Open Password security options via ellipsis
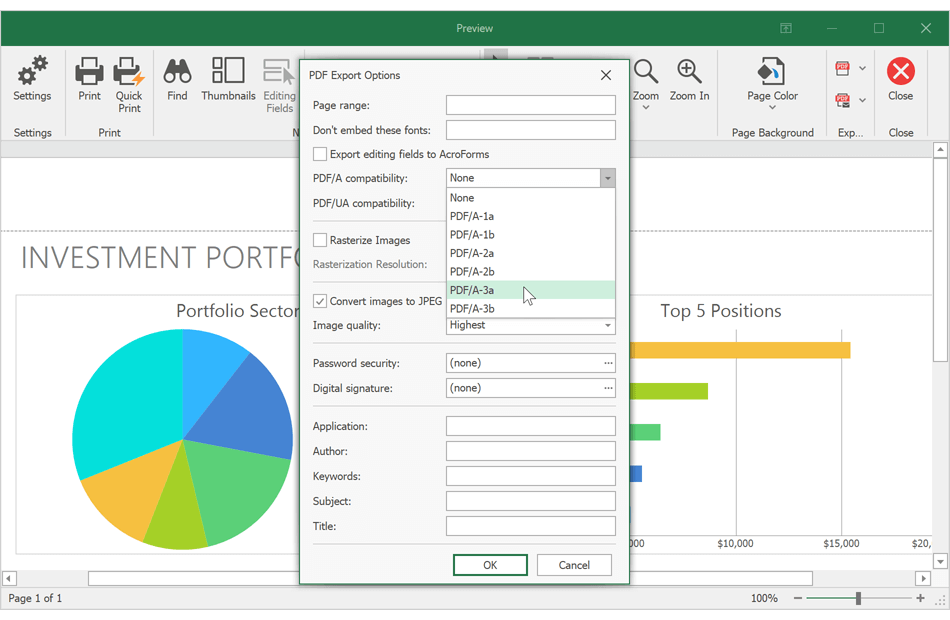The width and height of the screenshot is (950, 620). coord(607,362)
